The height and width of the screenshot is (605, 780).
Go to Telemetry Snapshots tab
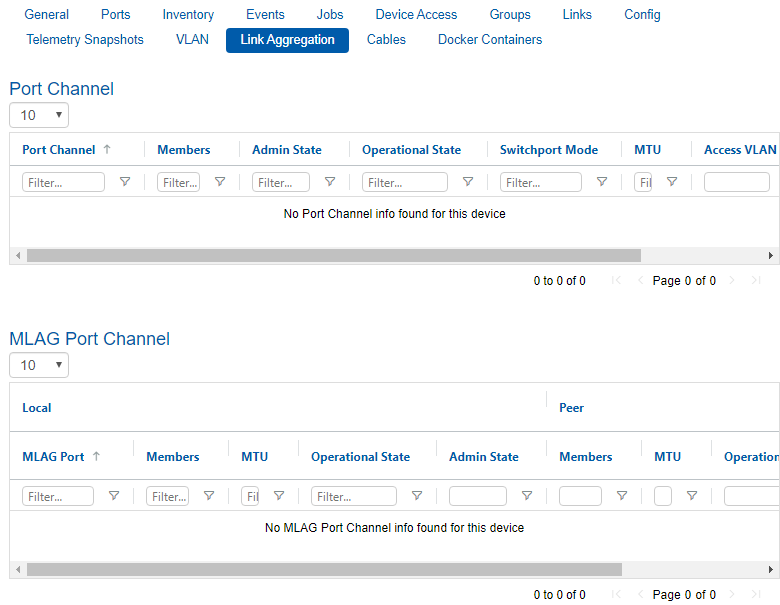pyautogui.click(x=85, y=40)
